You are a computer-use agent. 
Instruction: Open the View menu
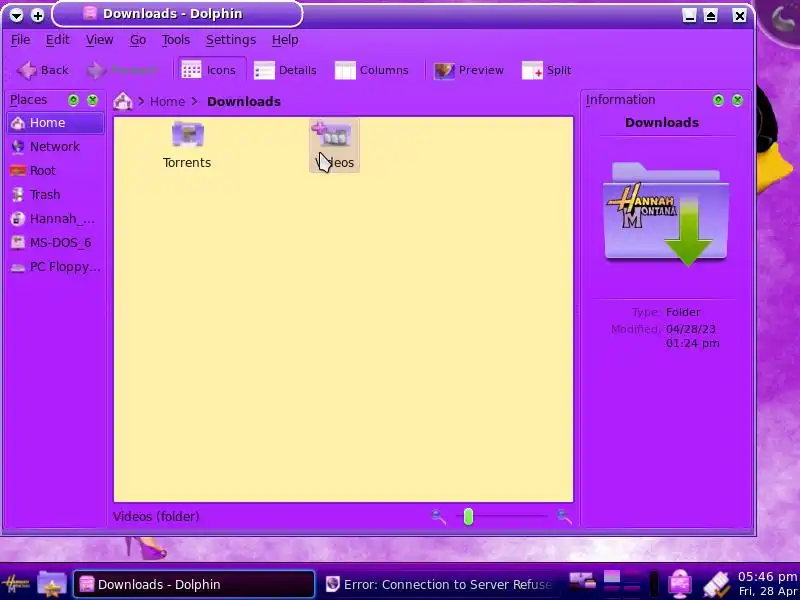pyautogui.click(x=99, y=40)
